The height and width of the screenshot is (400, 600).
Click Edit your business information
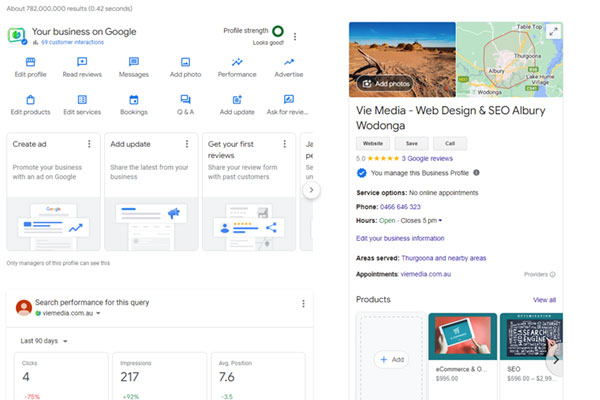[400, 238]
